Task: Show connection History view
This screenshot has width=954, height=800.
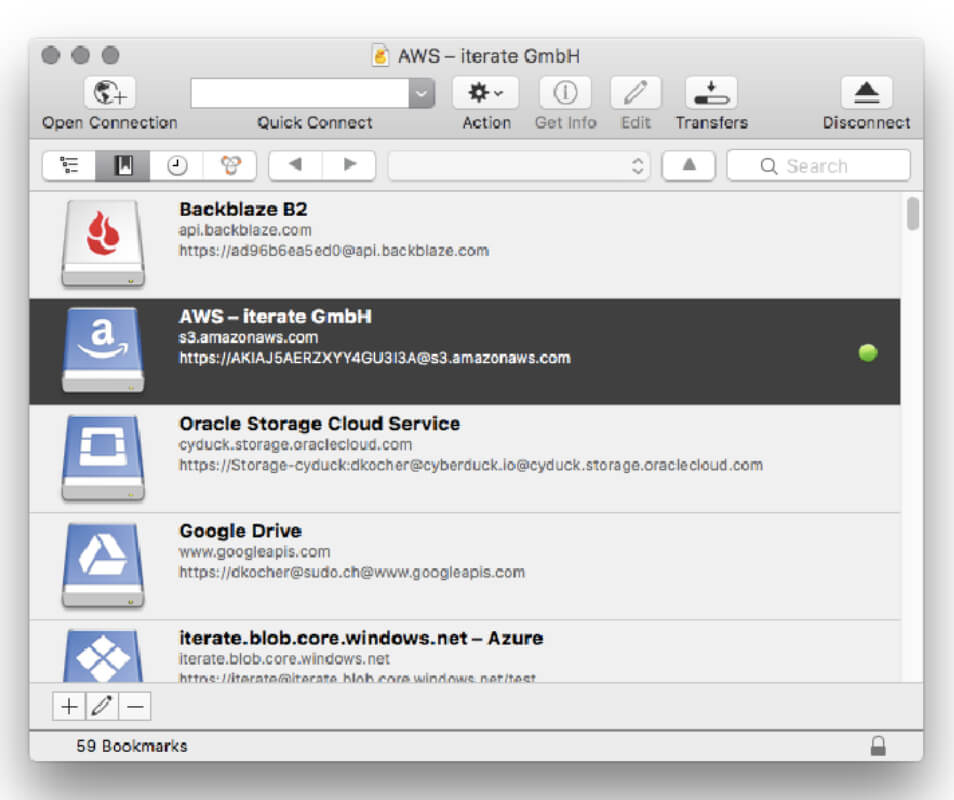Action: (x=176, y=165)
